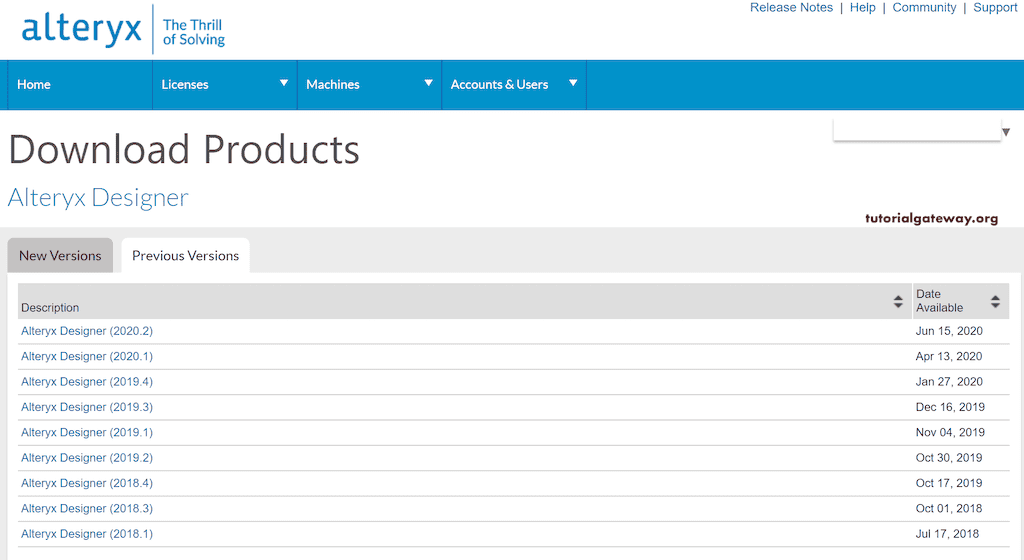Visit the Community link
This screenshot has height=560, width=1024.
pos(924,8)
